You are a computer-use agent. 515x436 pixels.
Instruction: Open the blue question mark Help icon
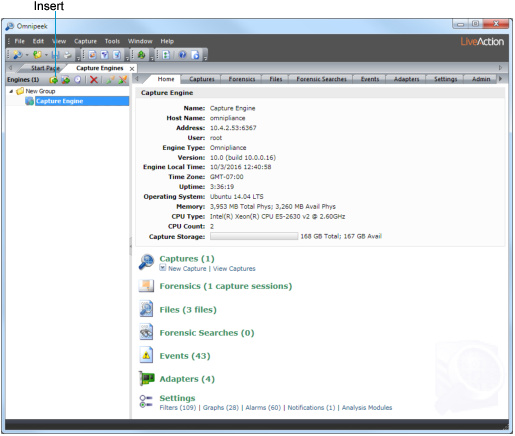pos(183,55)
